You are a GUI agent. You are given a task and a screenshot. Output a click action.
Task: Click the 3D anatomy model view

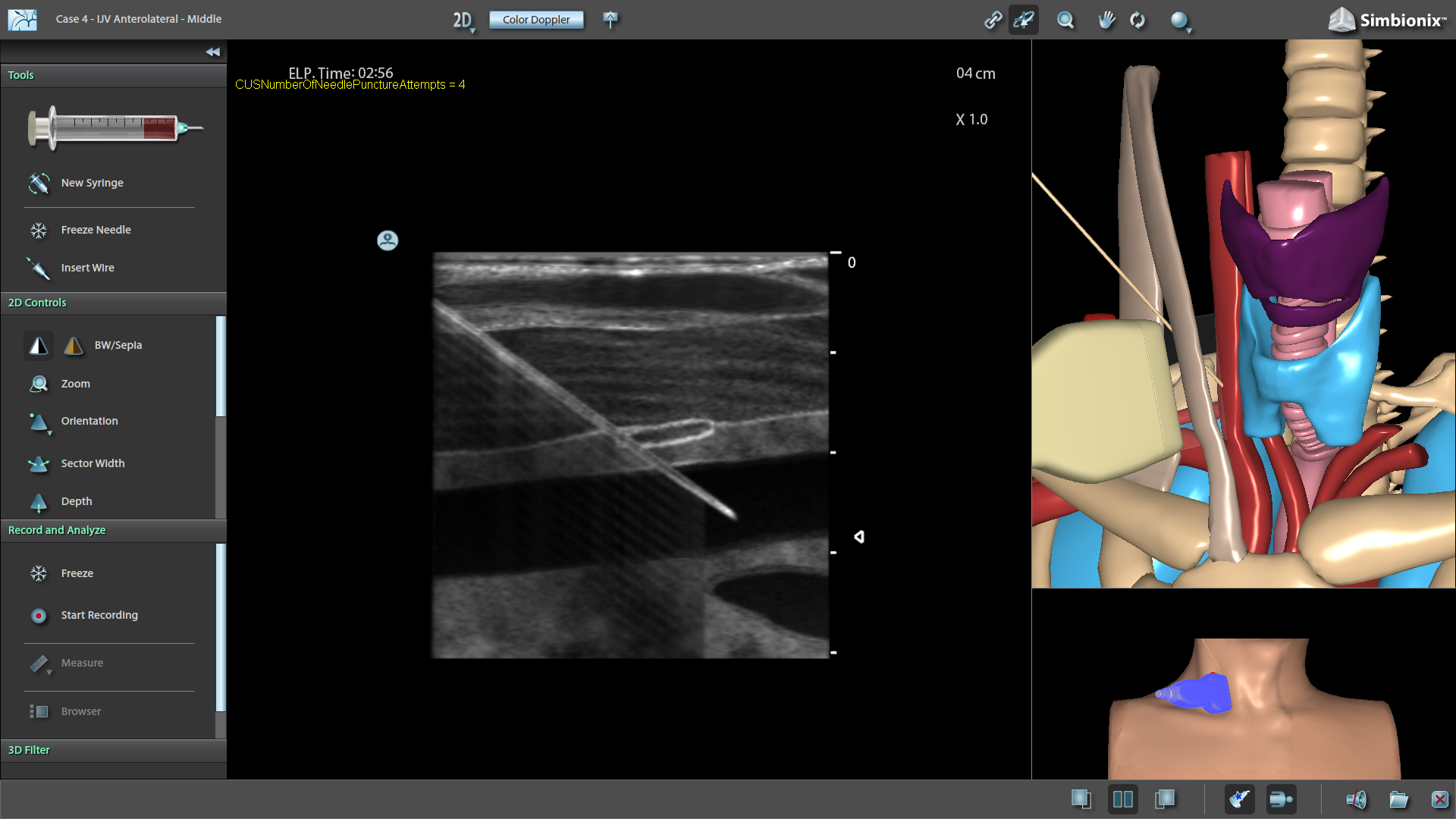1244,314
